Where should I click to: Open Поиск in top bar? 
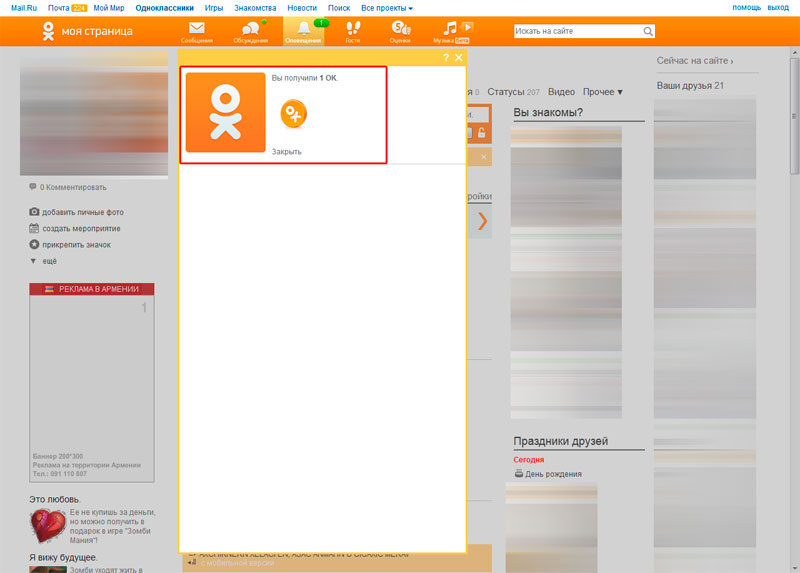tap(339, 8)
